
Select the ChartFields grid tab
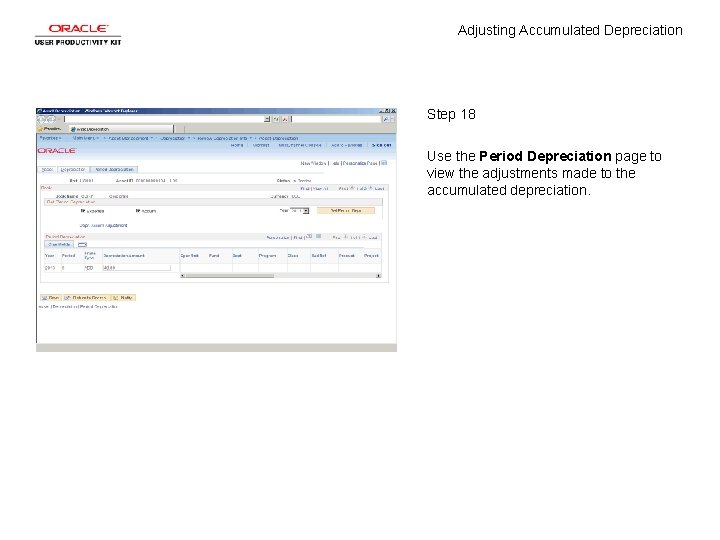[59, 244]
